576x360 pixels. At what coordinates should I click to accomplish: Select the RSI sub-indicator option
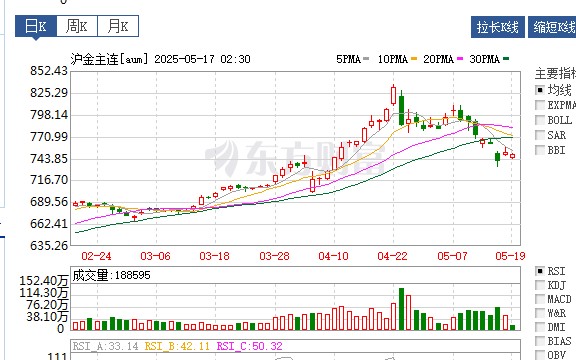tap(540, 271)
